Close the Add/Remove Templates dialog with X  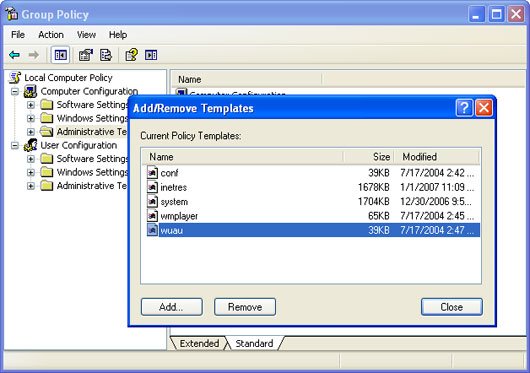point(484,108)
